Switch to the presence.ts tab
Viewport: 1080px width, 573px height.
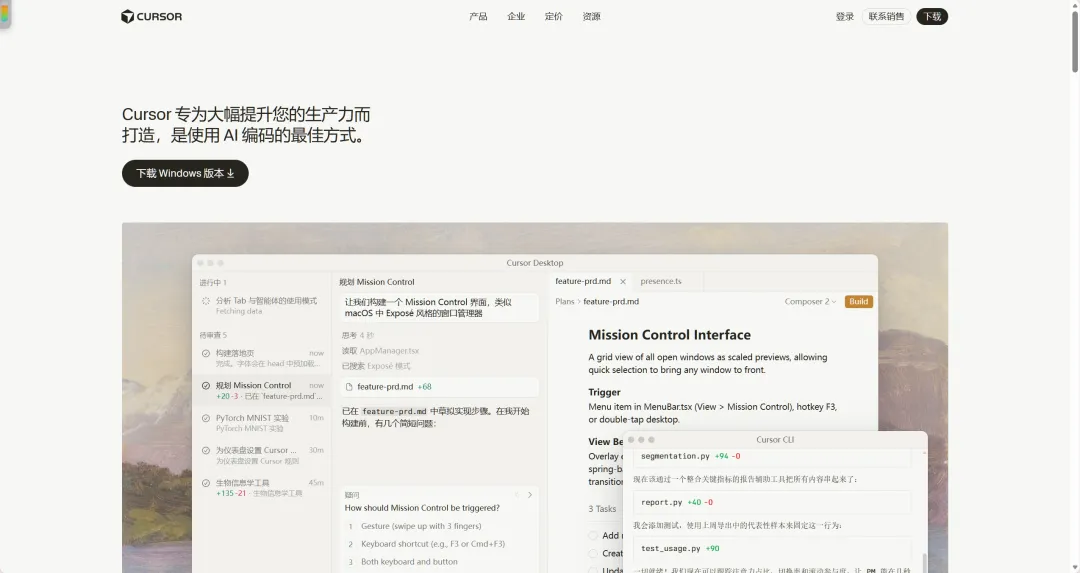pos(661,281)
